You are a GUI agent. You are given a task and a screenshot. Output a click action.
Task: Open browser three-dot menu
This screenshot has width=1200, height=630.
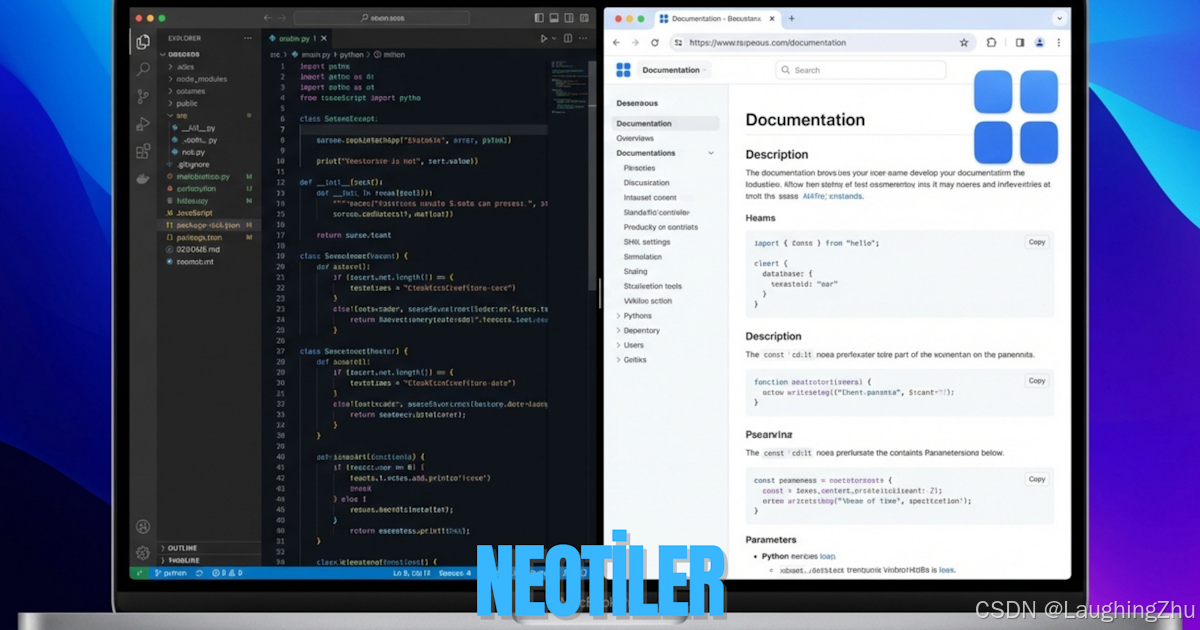(x=1059, y=43)
